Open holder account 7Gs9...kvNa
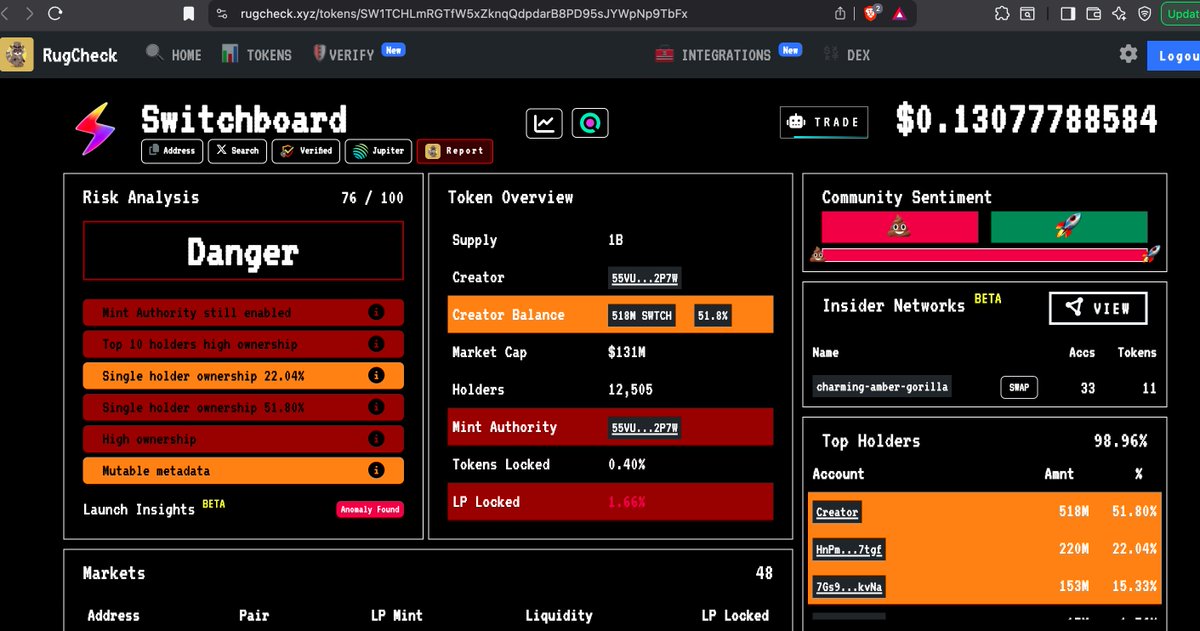 coord(848,587)
